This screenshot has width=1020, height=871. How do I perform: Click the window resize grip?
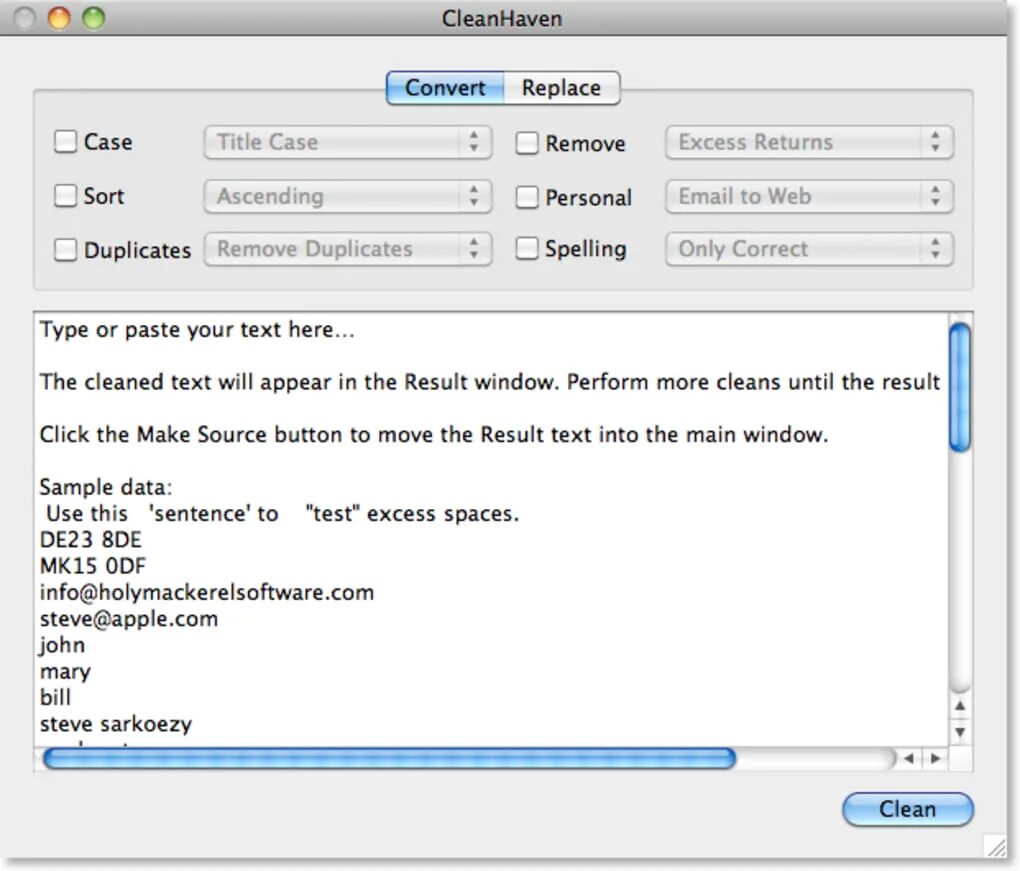point(995,846)
